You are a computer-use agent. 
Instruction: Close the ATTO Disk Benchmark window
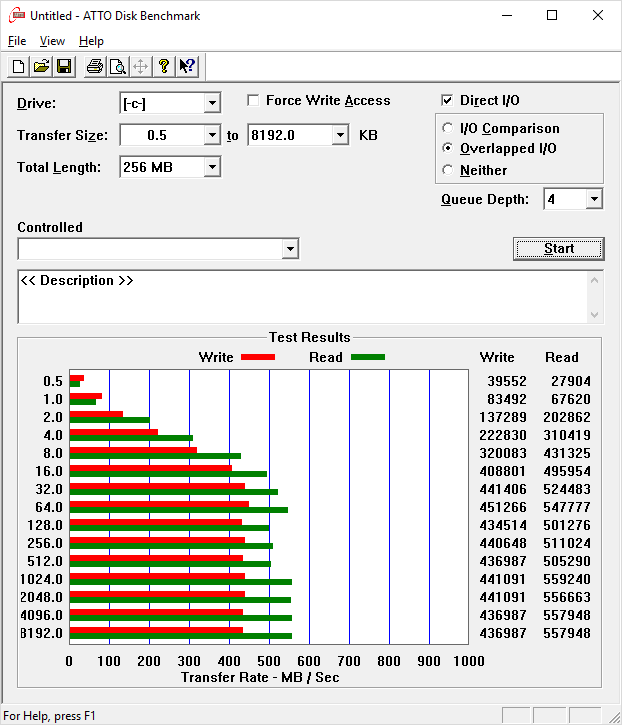click(598, 15)
